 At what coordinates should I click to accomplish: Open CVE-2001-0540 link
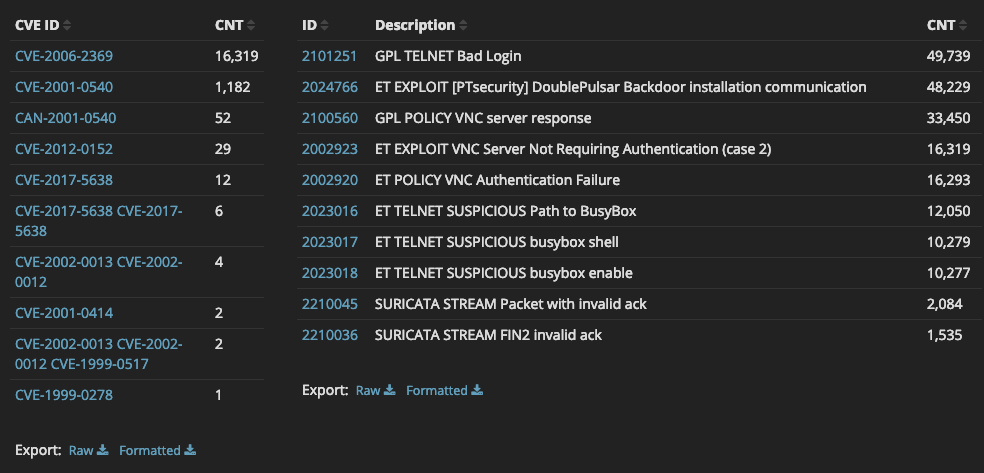(x=64, y=87)
